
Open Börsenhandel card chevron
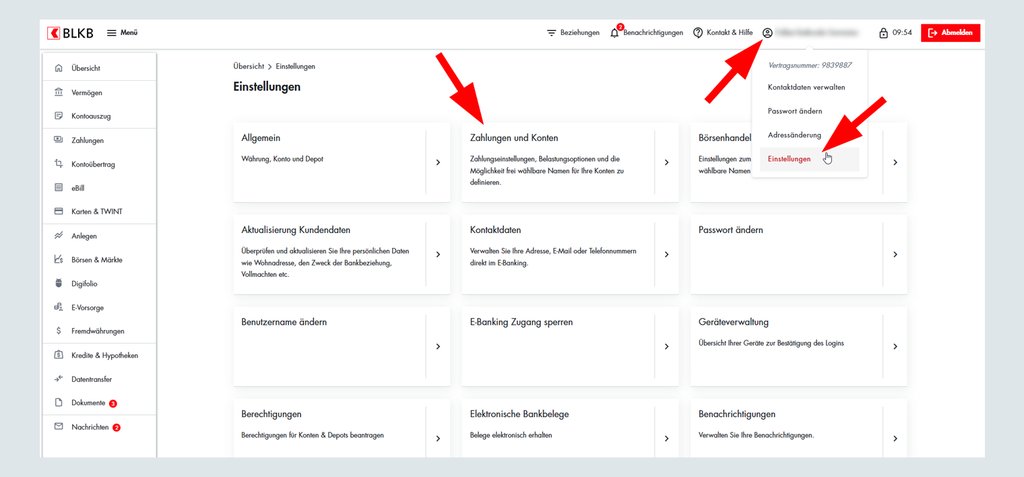[895, 162]
